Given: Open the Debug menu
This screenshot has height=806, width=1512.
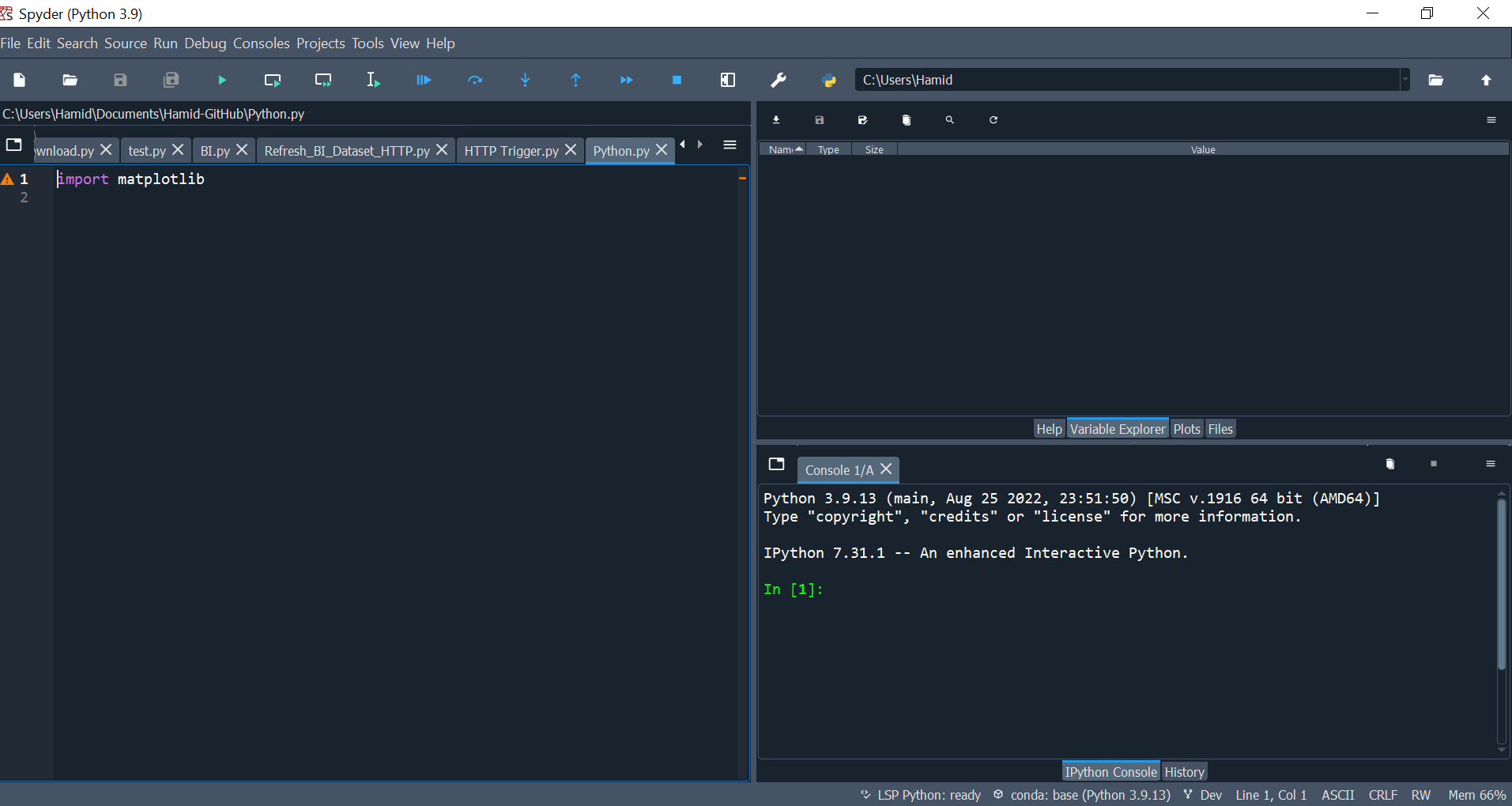Looking at the screenshot, I should pyautogui.click(x=205, y=43).
